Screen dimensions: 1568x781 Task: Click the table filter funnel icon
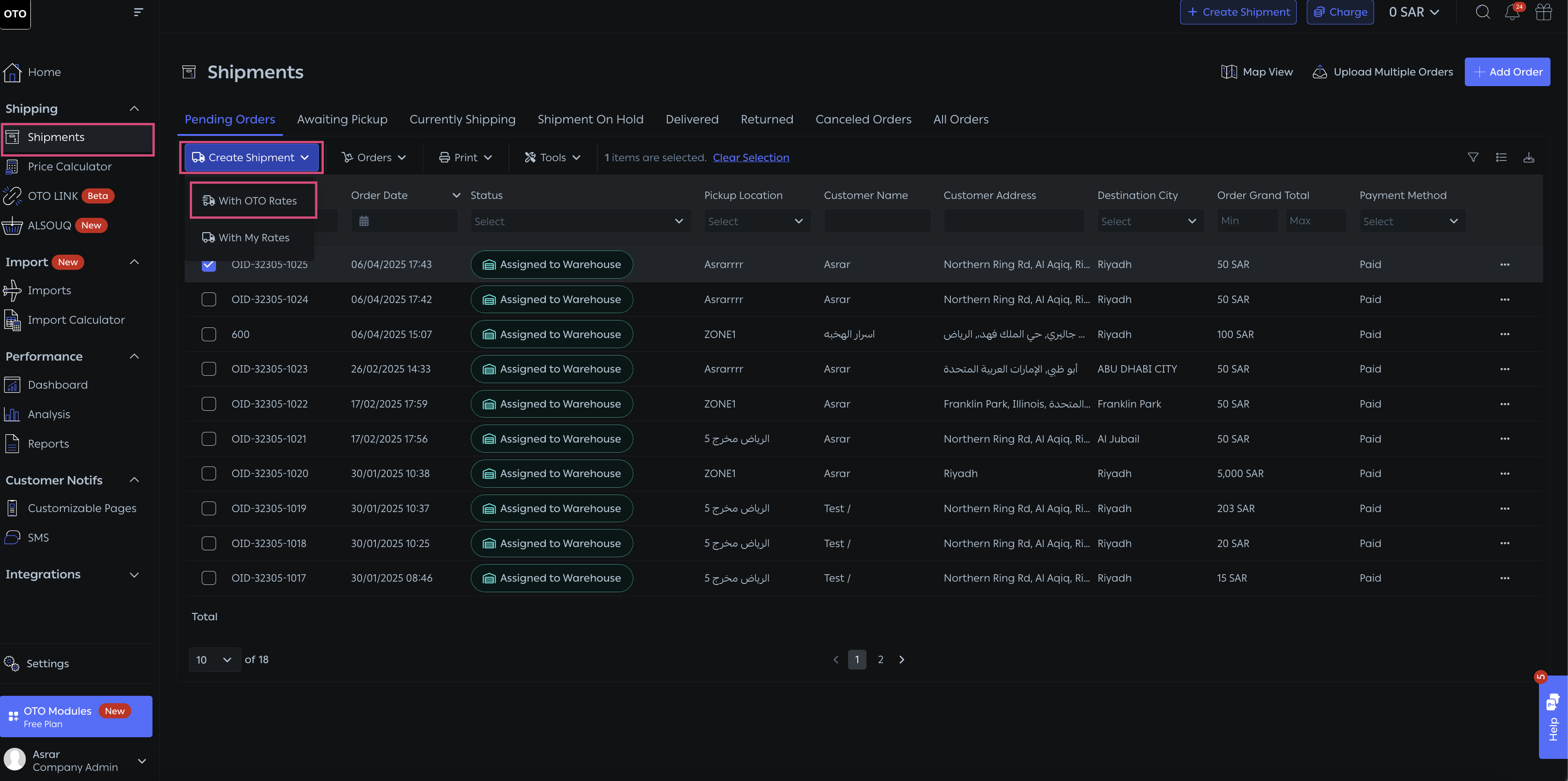(1473, 157)
